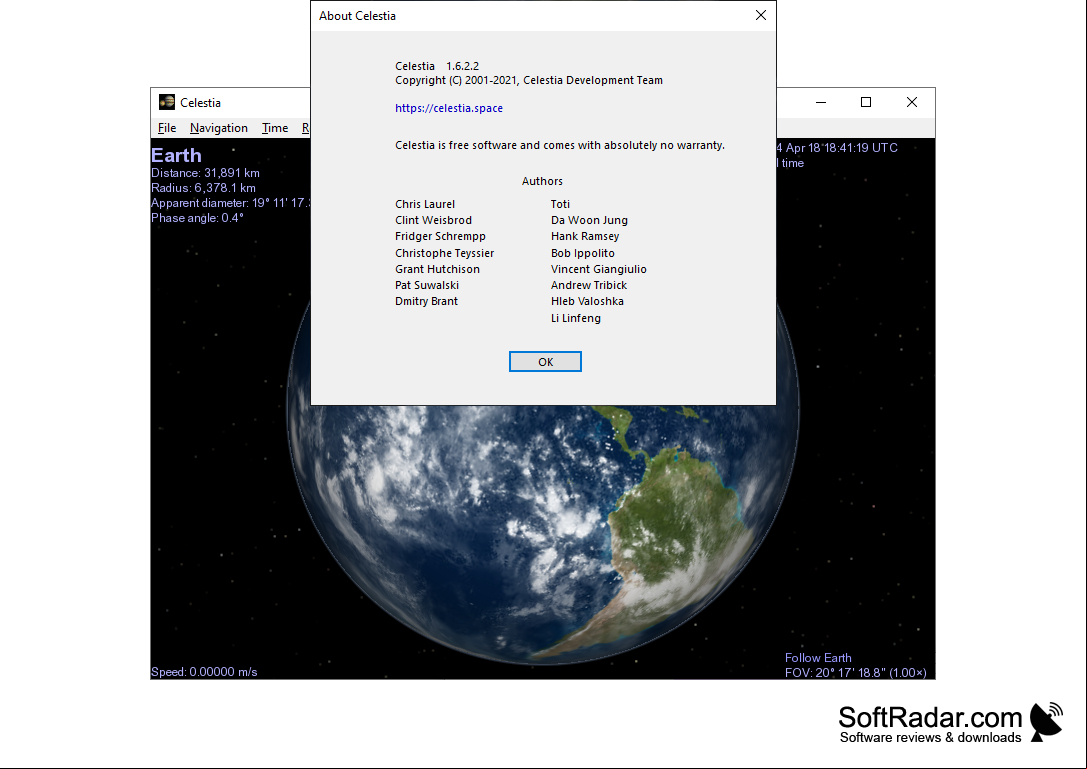
Task: Click the OK button in About Celestia
Action: point(545,361)
